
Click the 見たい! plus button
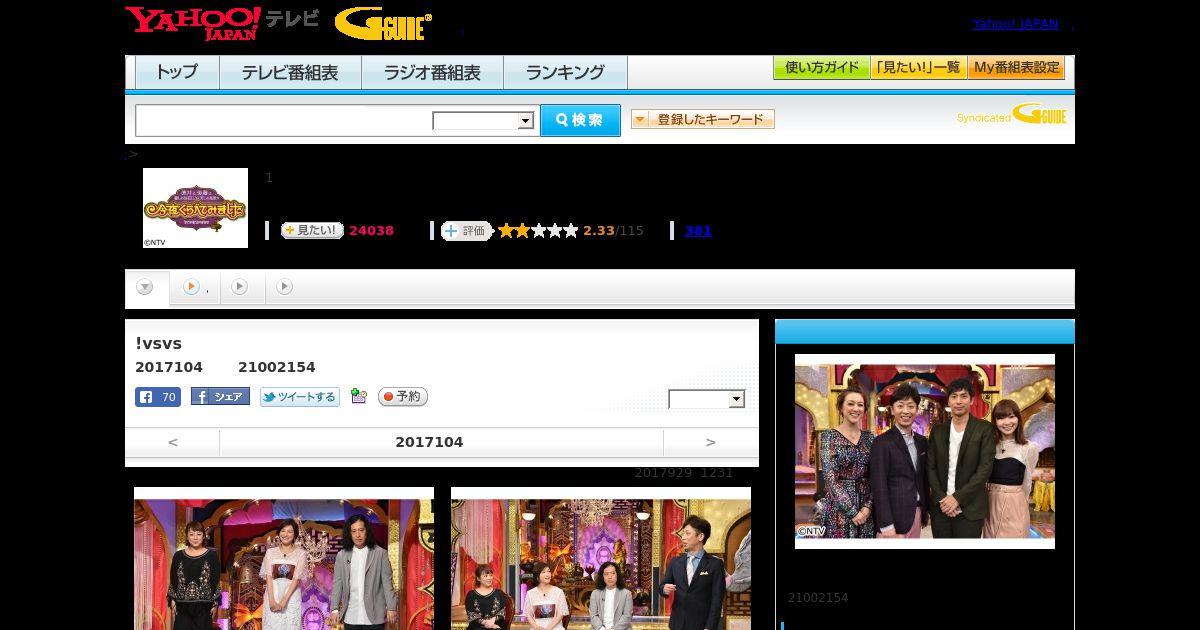click(312, 230)
